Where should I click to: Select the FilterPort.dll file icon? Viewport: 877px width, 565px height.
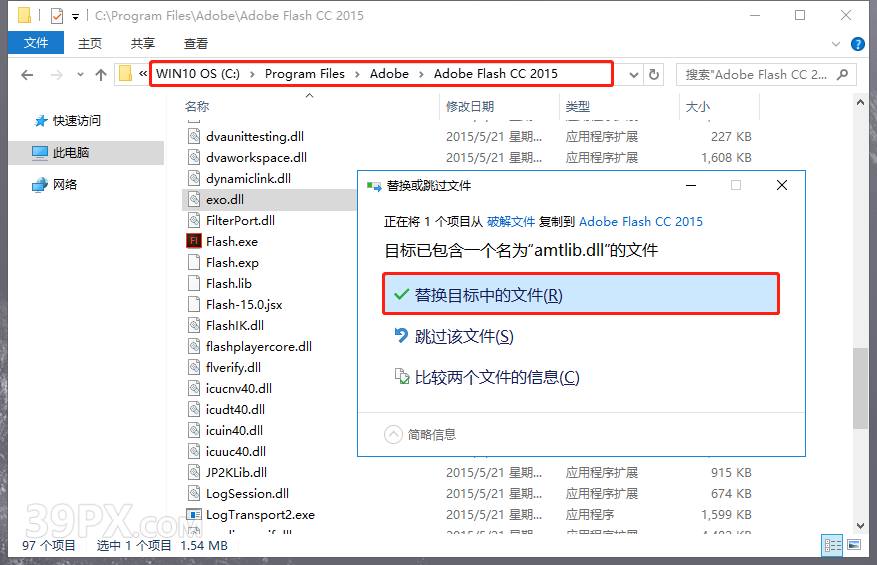coord(194,220)
